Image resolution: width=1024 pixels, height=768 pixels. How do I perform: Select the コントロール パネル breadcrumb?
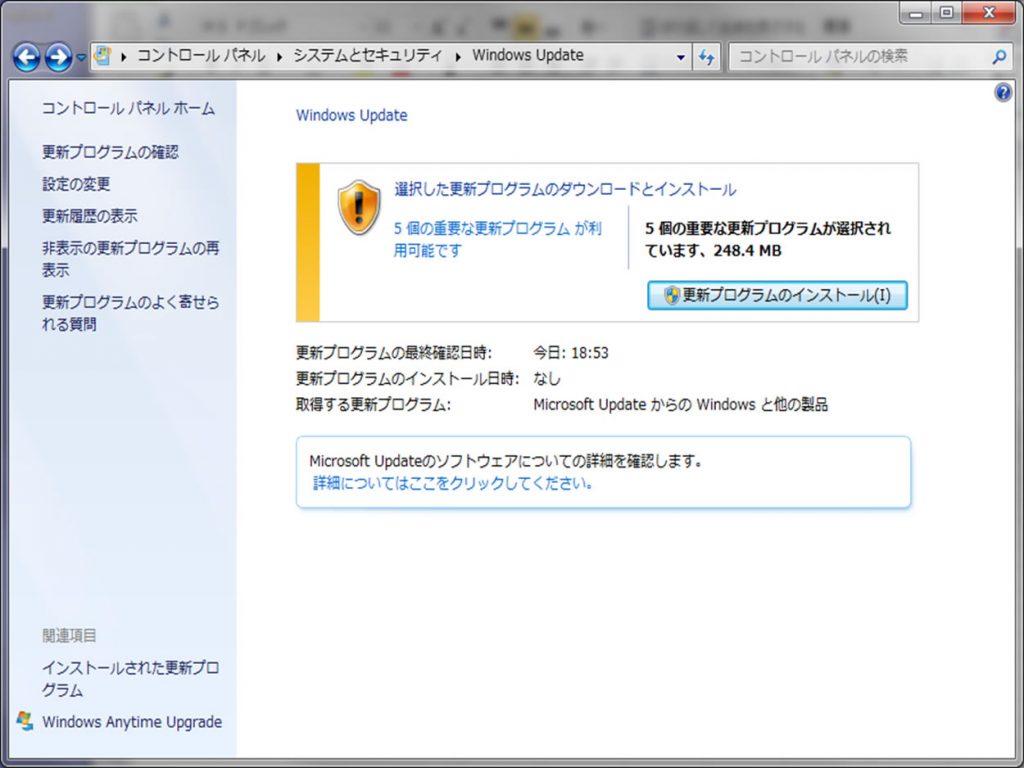pyautogui.click(x=201, y=56)
